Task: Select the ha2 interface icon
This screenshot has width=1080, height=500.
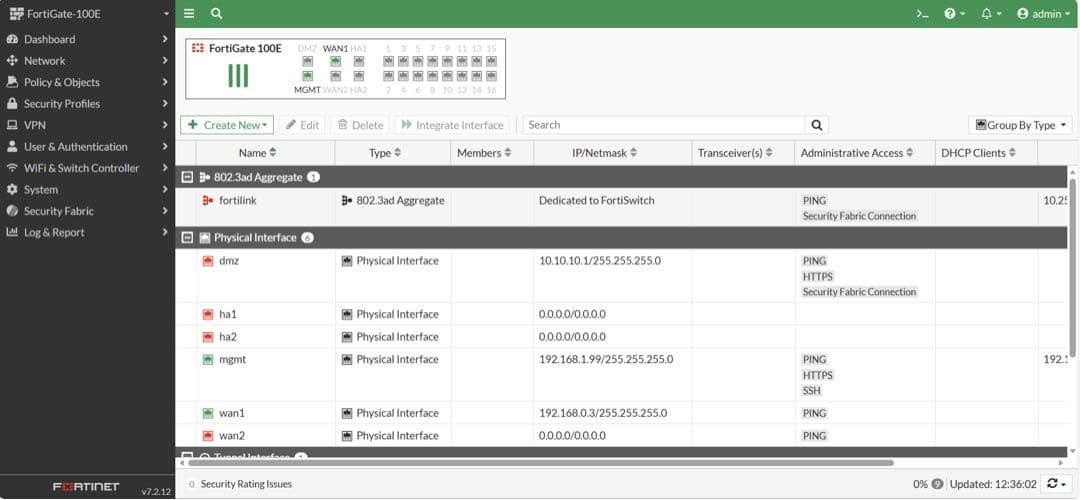Action: 207,337
